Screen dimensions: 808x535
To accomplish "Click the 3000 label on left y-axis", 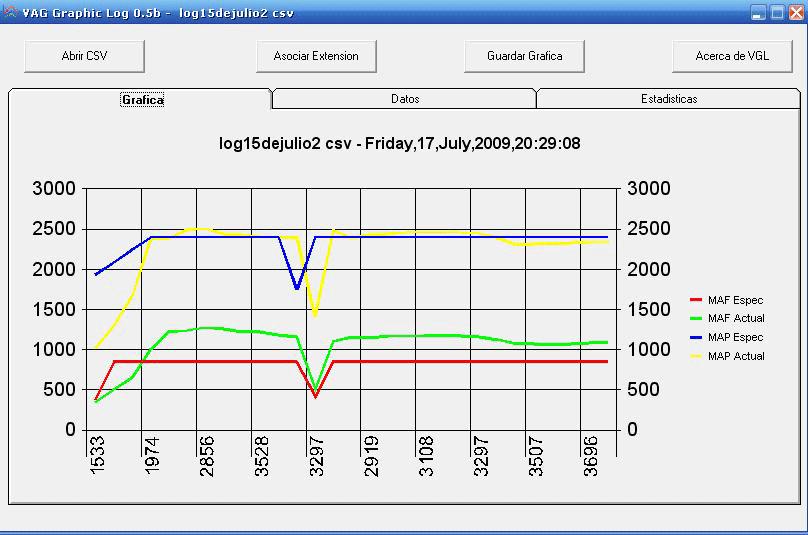I will tap(55, 189).
